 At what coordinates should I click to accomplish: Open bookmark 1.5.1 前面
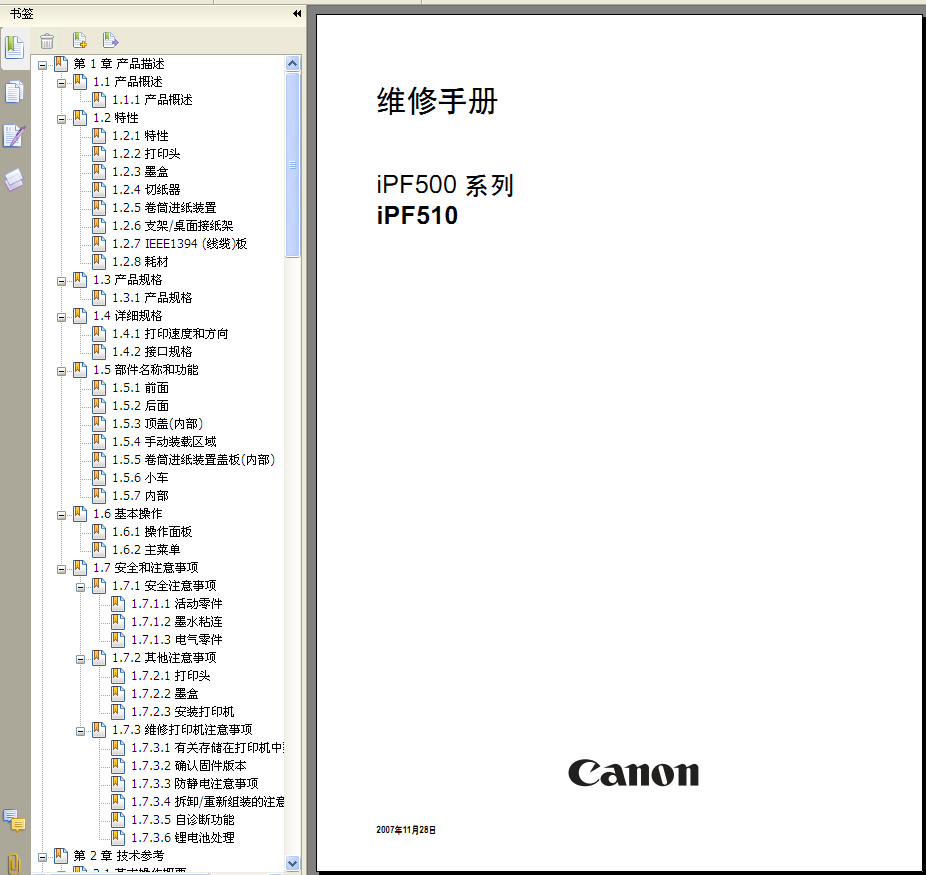[141, 388]
